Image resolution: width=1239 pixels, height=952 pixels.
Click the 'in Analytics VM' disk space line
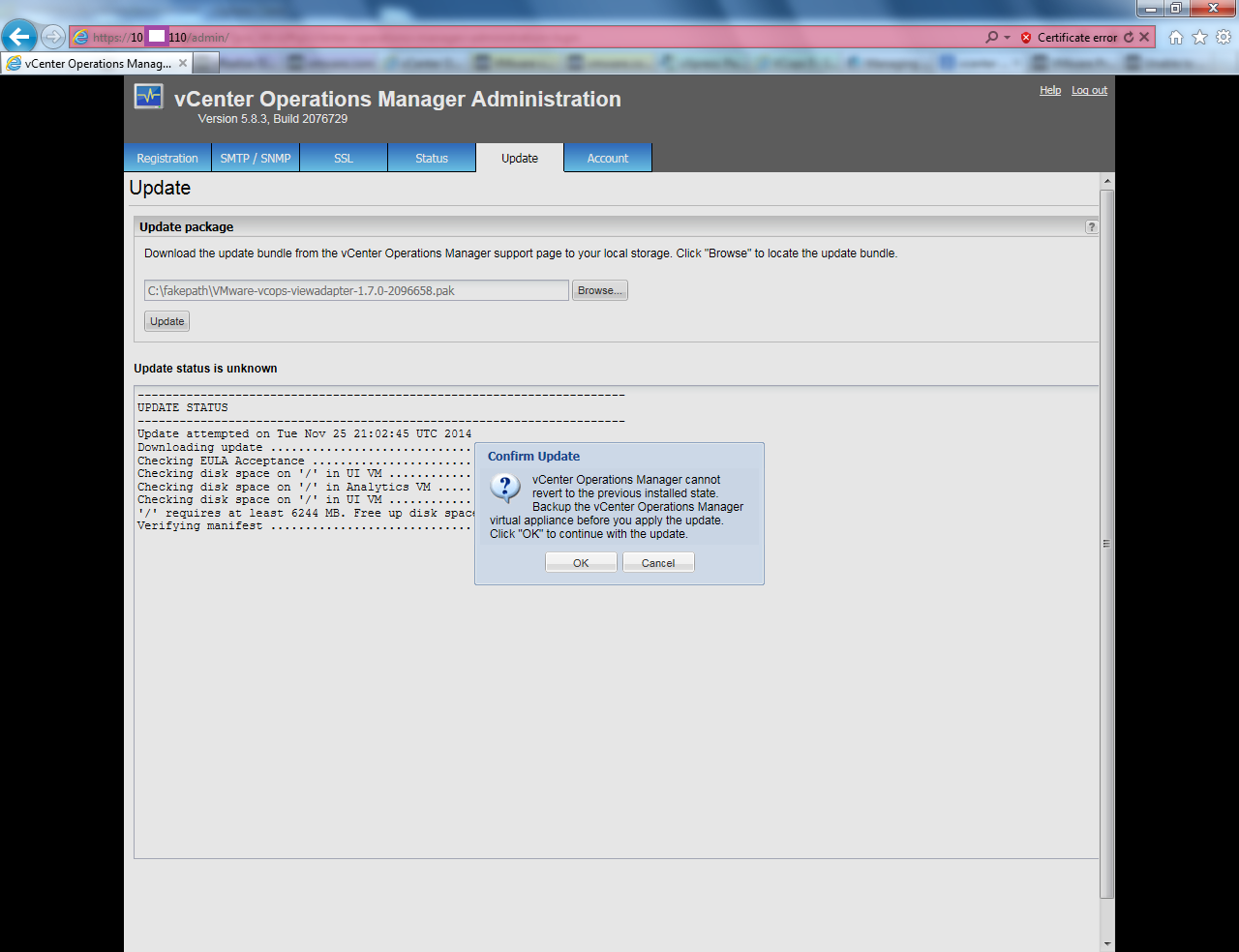point(304,488)
